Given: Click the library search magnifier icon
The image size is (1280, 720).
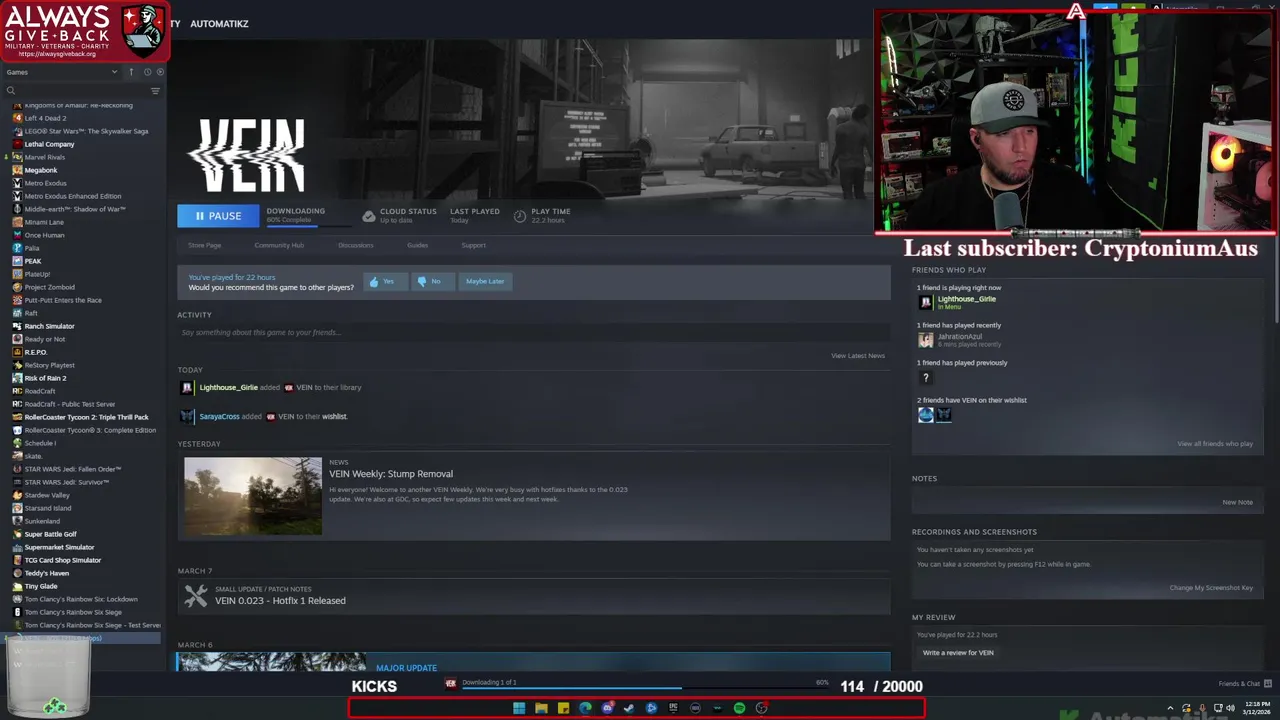Looking at the screenshot, I should click(11, 91).
